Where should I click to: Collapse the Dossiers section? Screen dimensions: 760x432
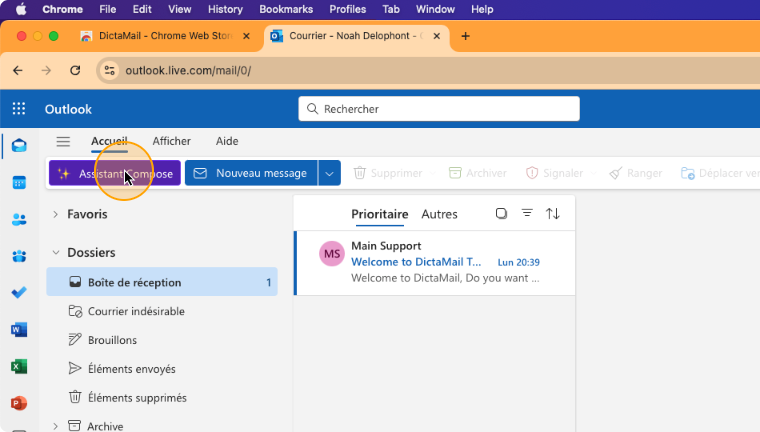56,253
